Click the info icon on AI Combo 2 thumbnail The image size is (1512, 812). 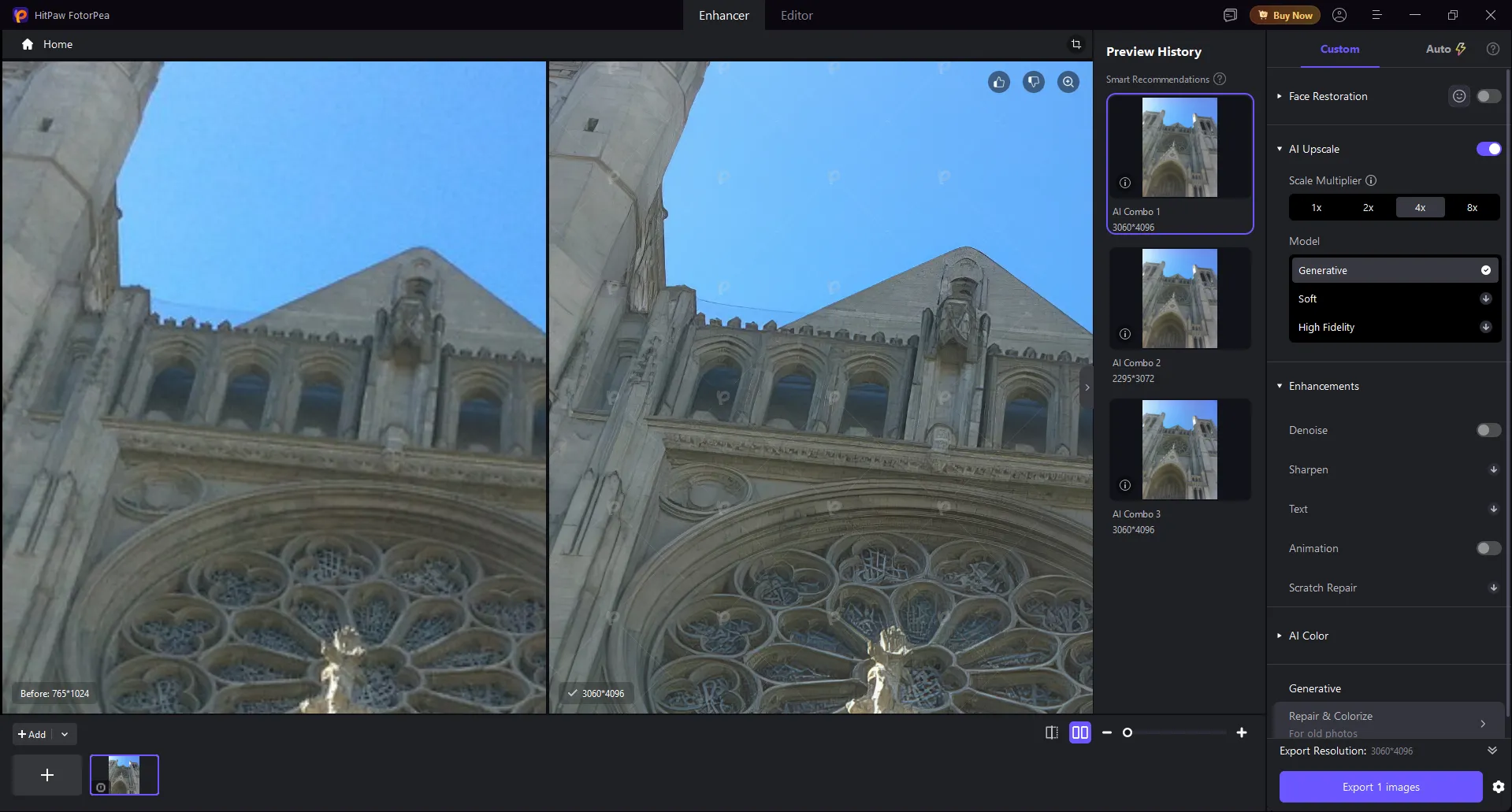point(1125,334)
